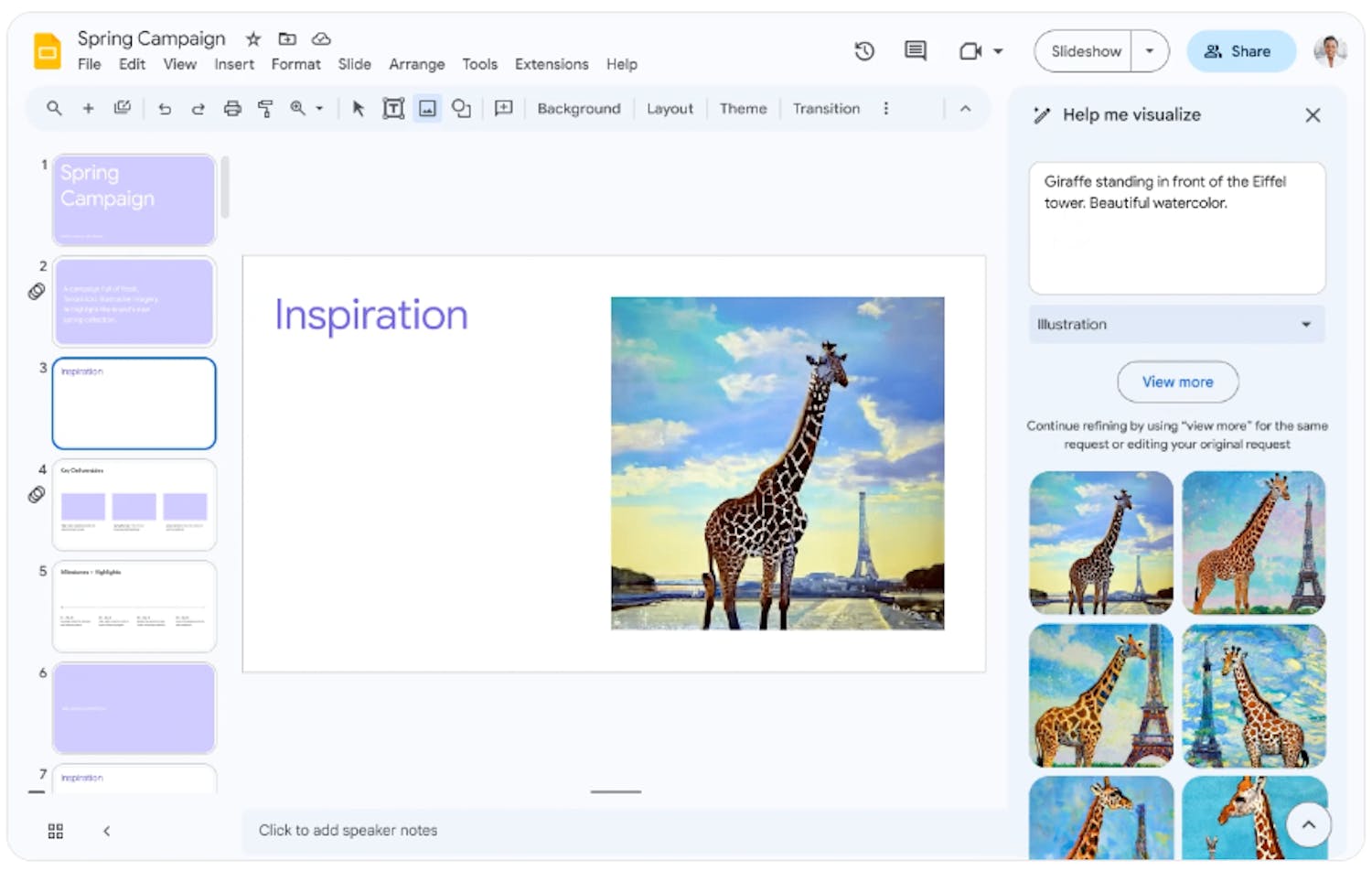This screenshot has height=871, width=1372.
Task: Open the insert image tool
Action: pyautogui.click(x=427, y=108)
